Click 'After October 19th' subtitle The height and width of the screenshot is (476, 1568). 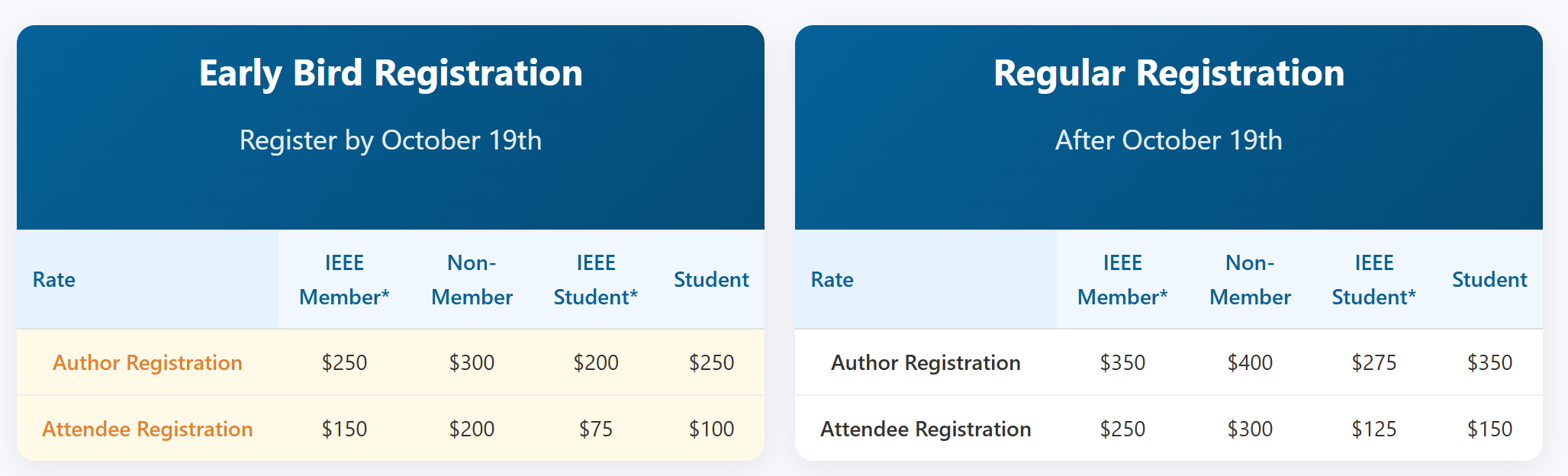tap(1168, 140)
